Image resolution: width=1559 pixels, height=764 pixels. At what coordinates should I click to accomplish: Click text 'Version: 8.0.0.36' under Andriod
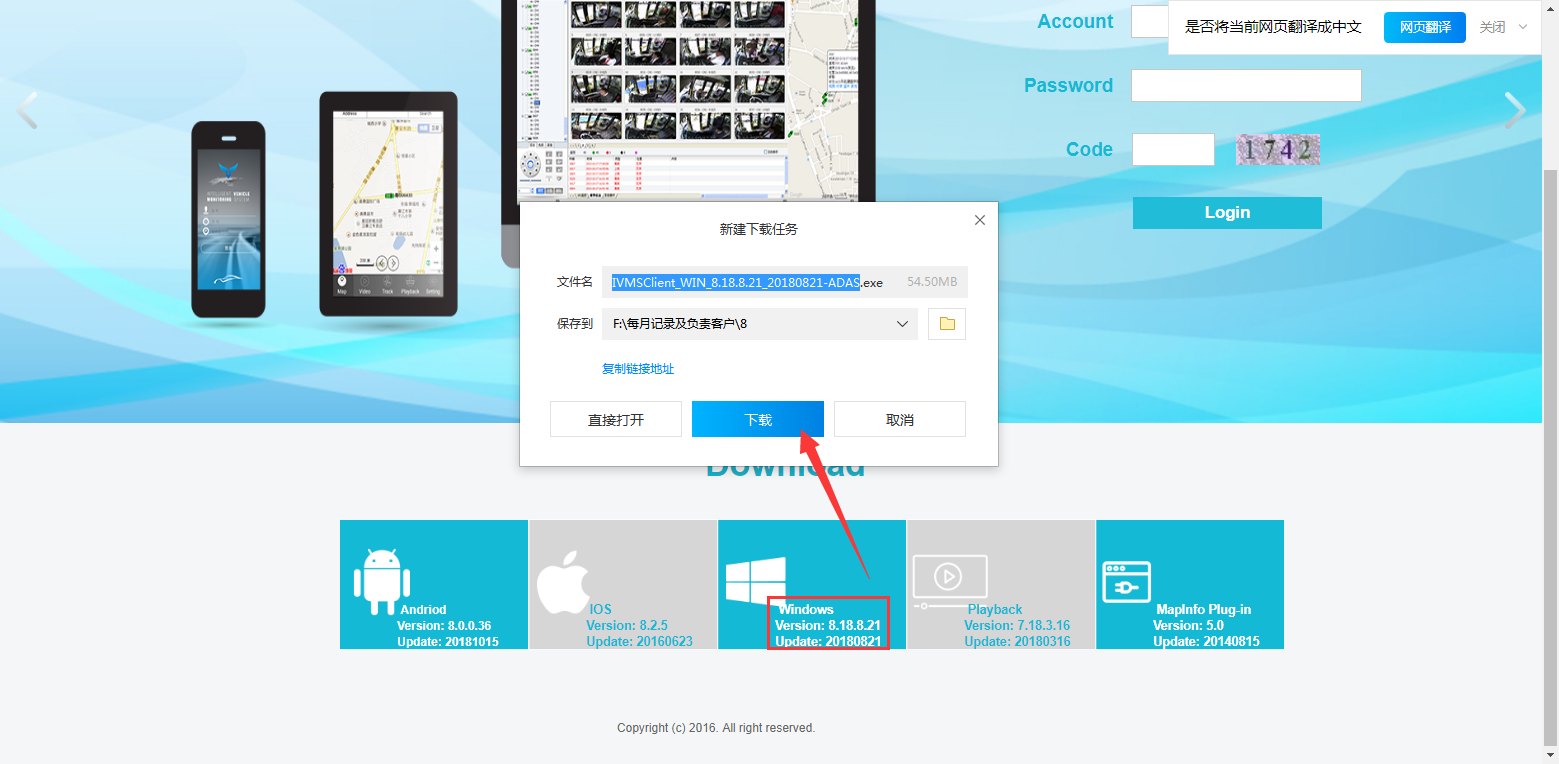click(444, 625)
